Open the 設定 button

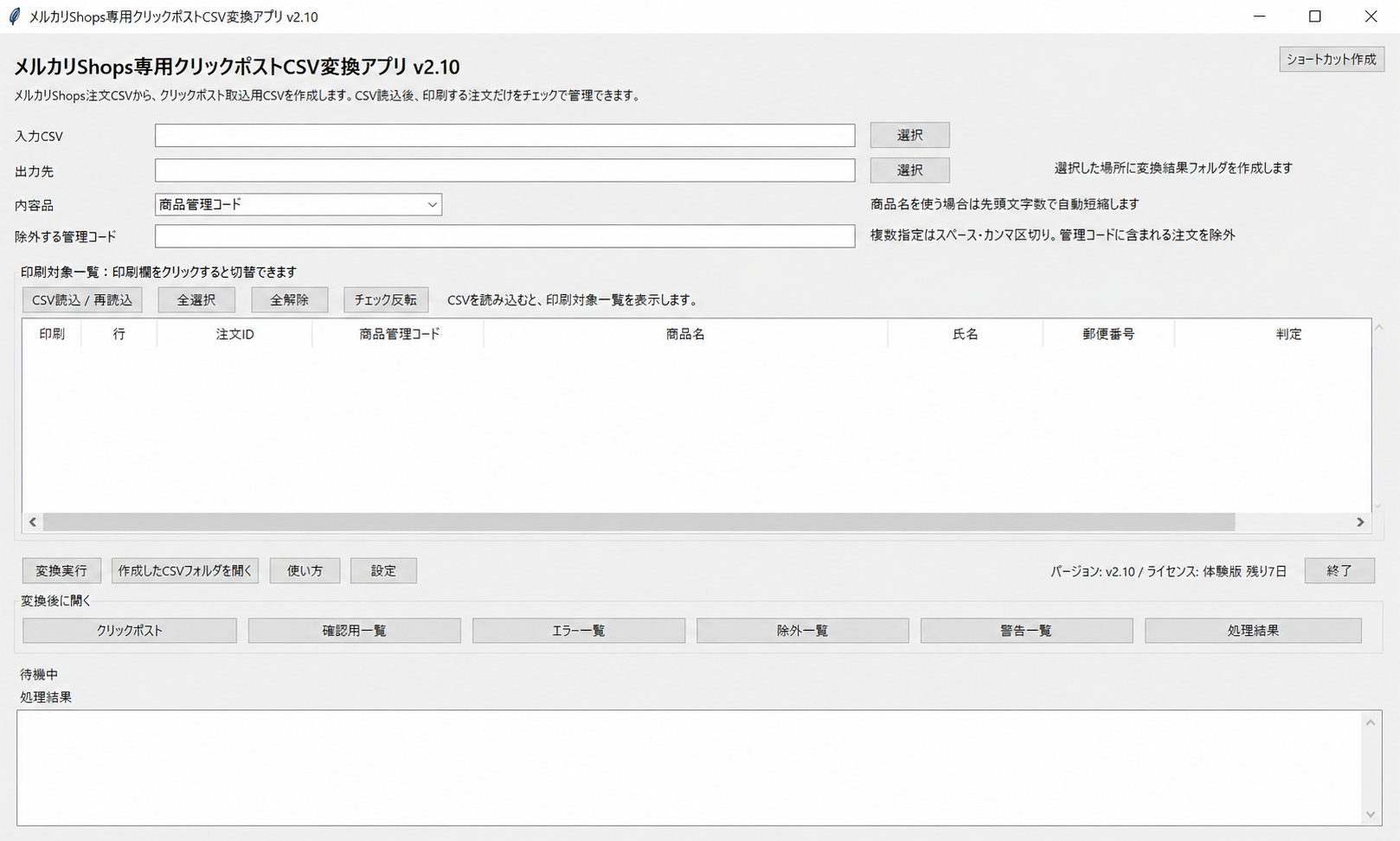[x=383, y=571]
